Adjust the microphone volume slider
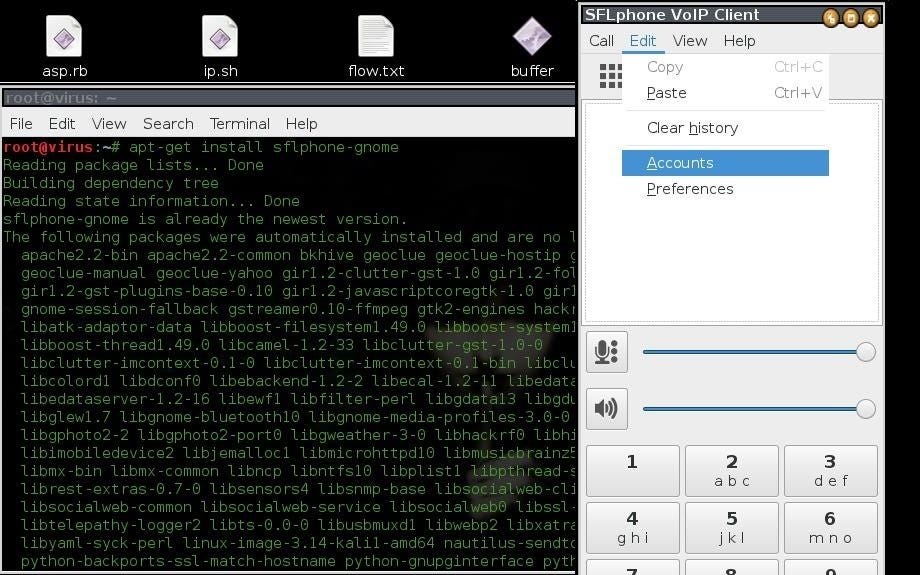Screen dimensions: 920x575 coord(759,352)
